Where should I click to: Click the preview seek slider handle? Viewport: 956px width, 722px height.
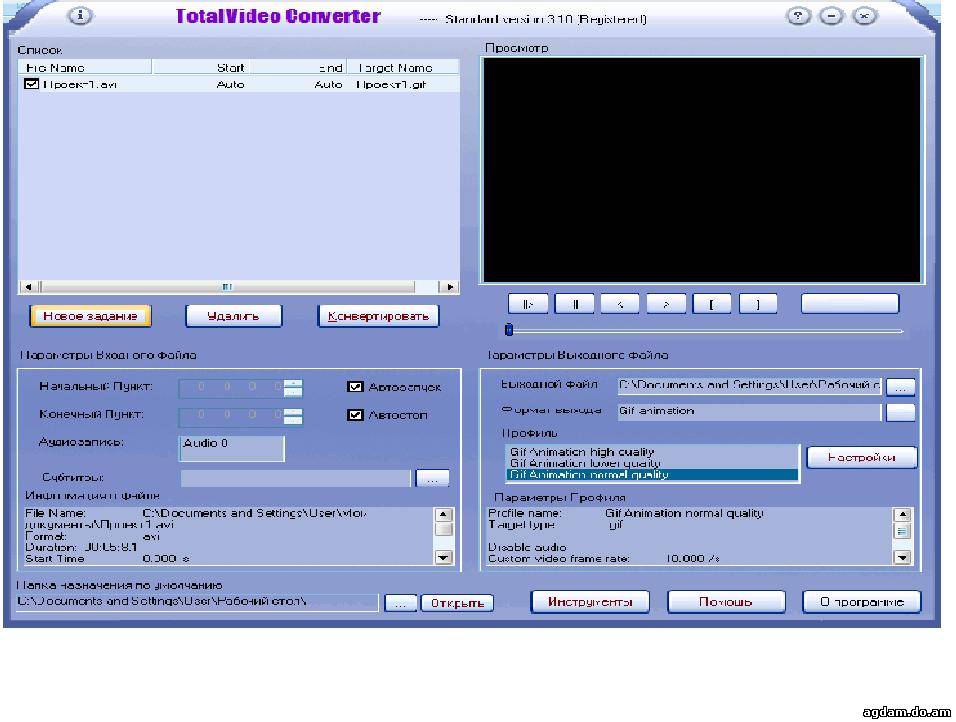(x=509, y=330)
